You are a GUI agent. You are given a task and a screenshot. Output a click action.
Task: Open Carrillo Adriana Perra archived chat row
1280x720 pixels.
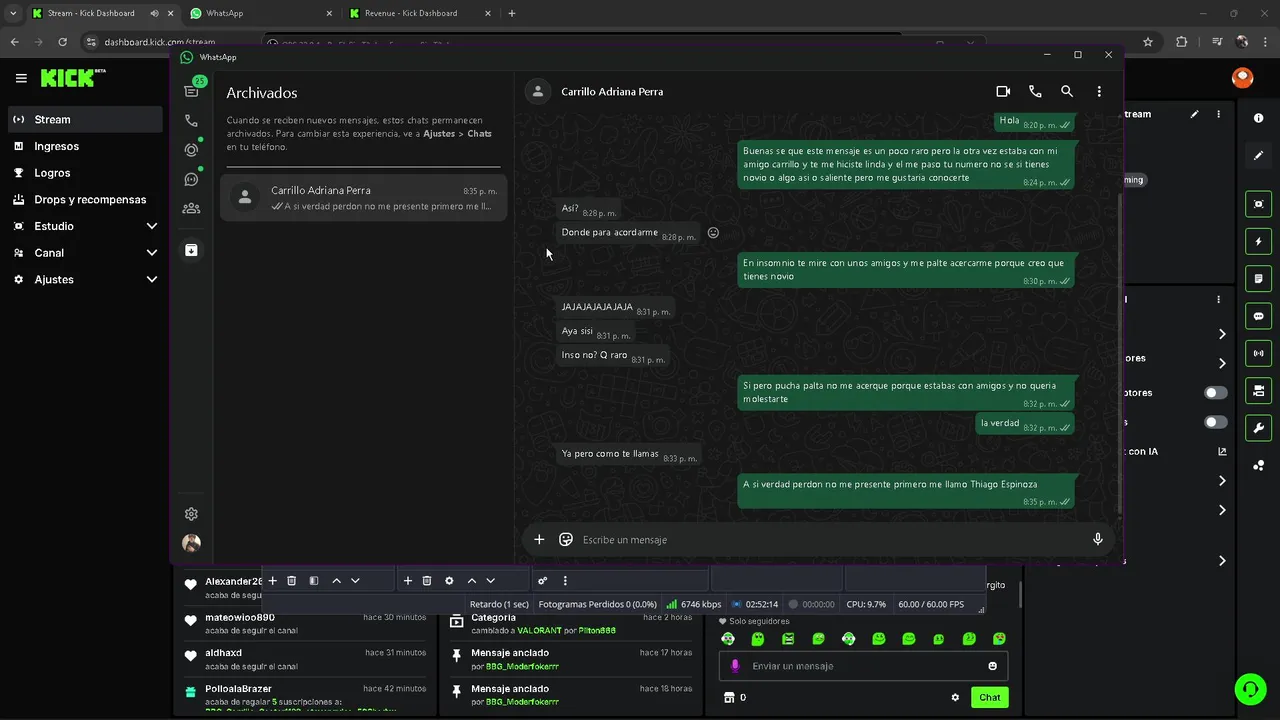click(x=364, y=197)
